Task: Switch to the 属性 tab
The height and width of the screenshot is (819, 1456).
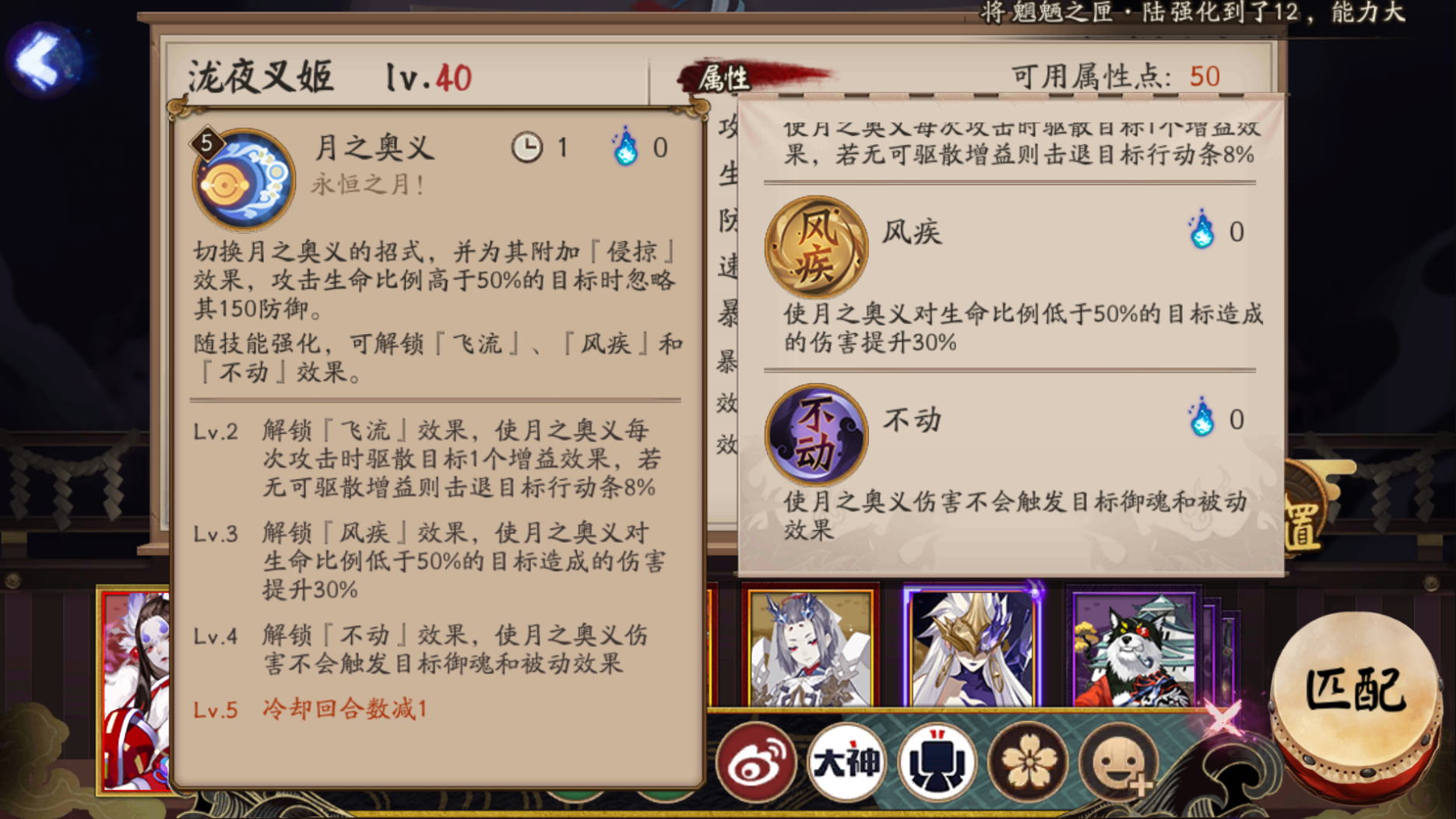Action: [724, 78]
